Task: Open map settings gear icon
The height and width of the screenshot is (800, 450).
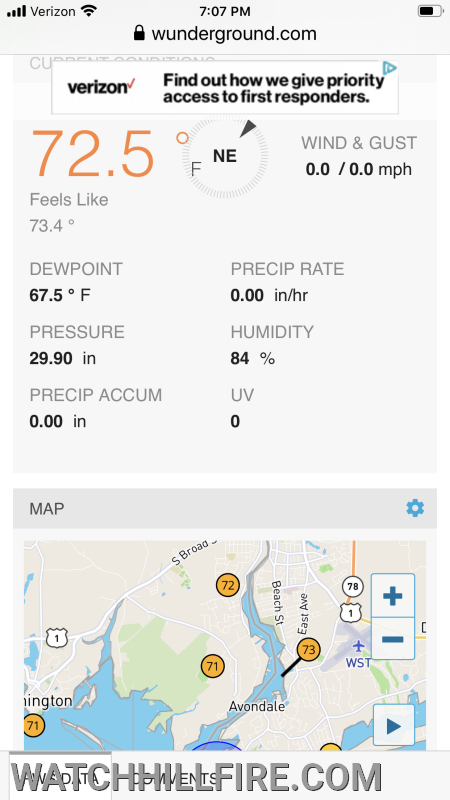Action: point(415,508)
